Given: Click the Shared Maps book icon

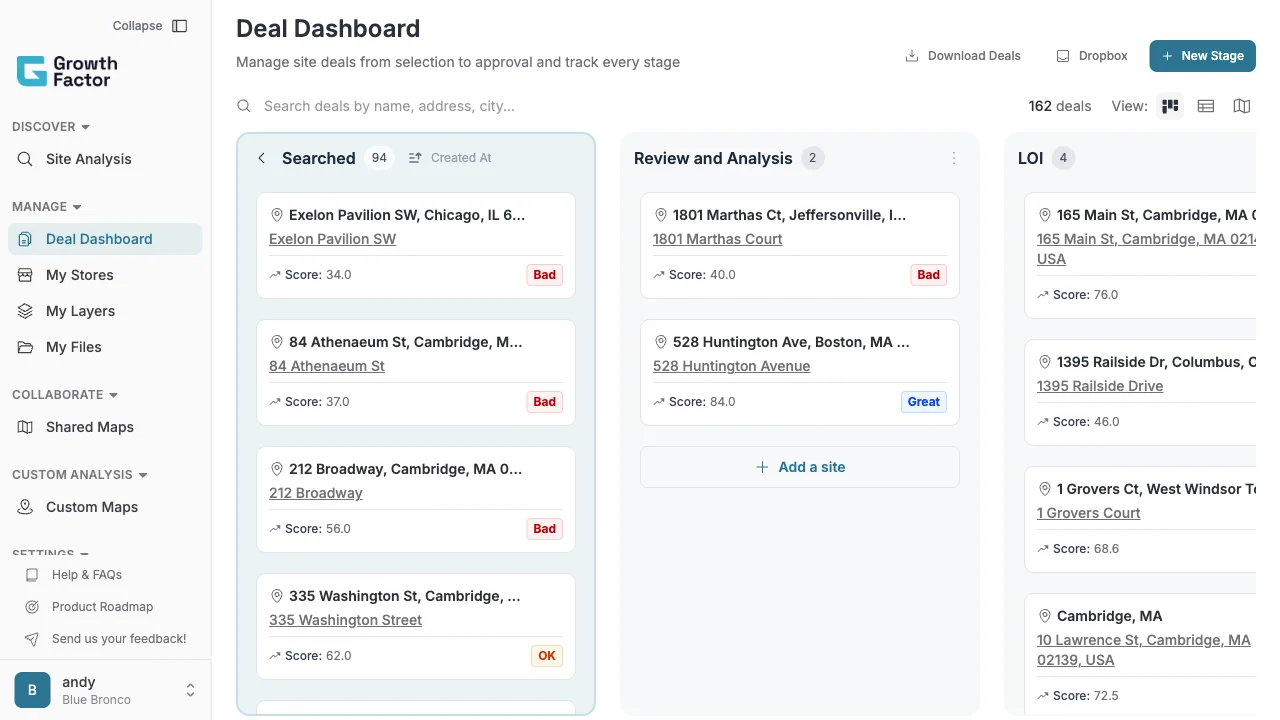Looking at the screenshot, I should coord(23,427).
